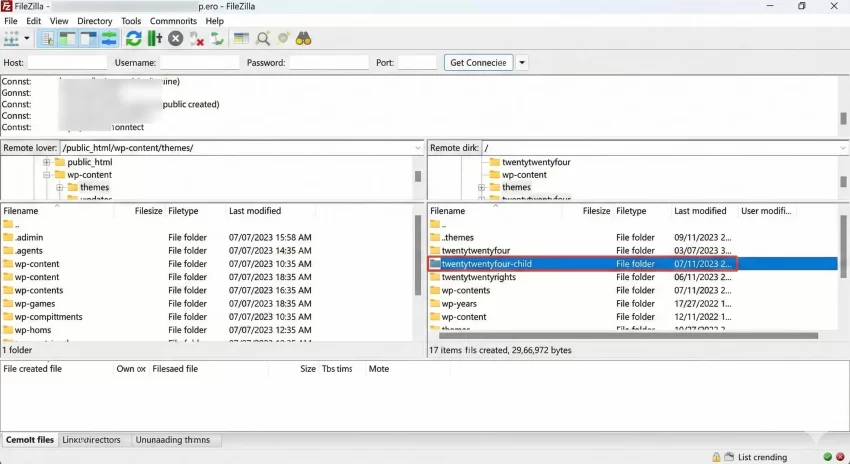Click the Disconnect from server icon
This screenshot has height=464, width=850.
click(x=196, y=39)
